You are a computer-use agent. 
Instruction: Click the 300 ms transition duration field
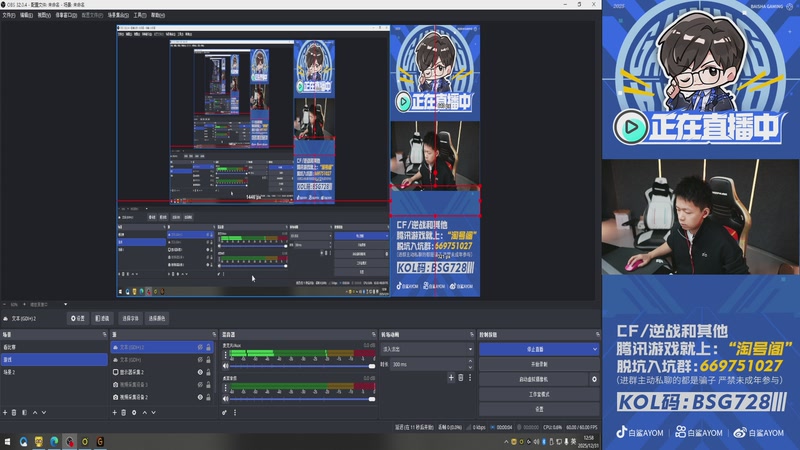coord(429,364)
